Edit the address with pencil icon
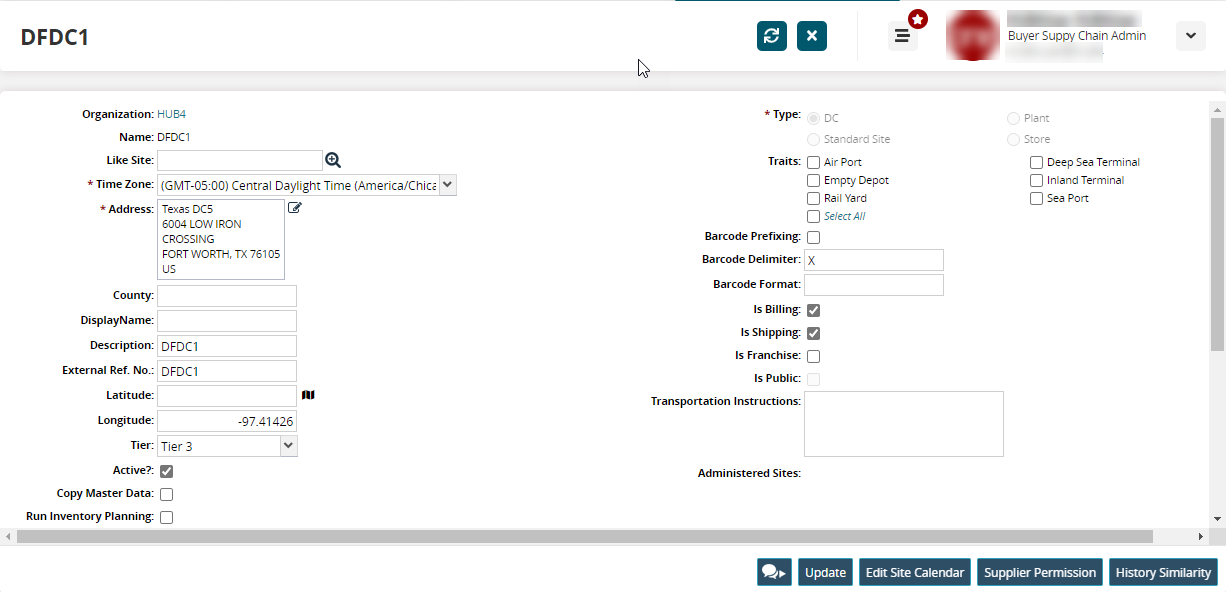 pos(295,208)
